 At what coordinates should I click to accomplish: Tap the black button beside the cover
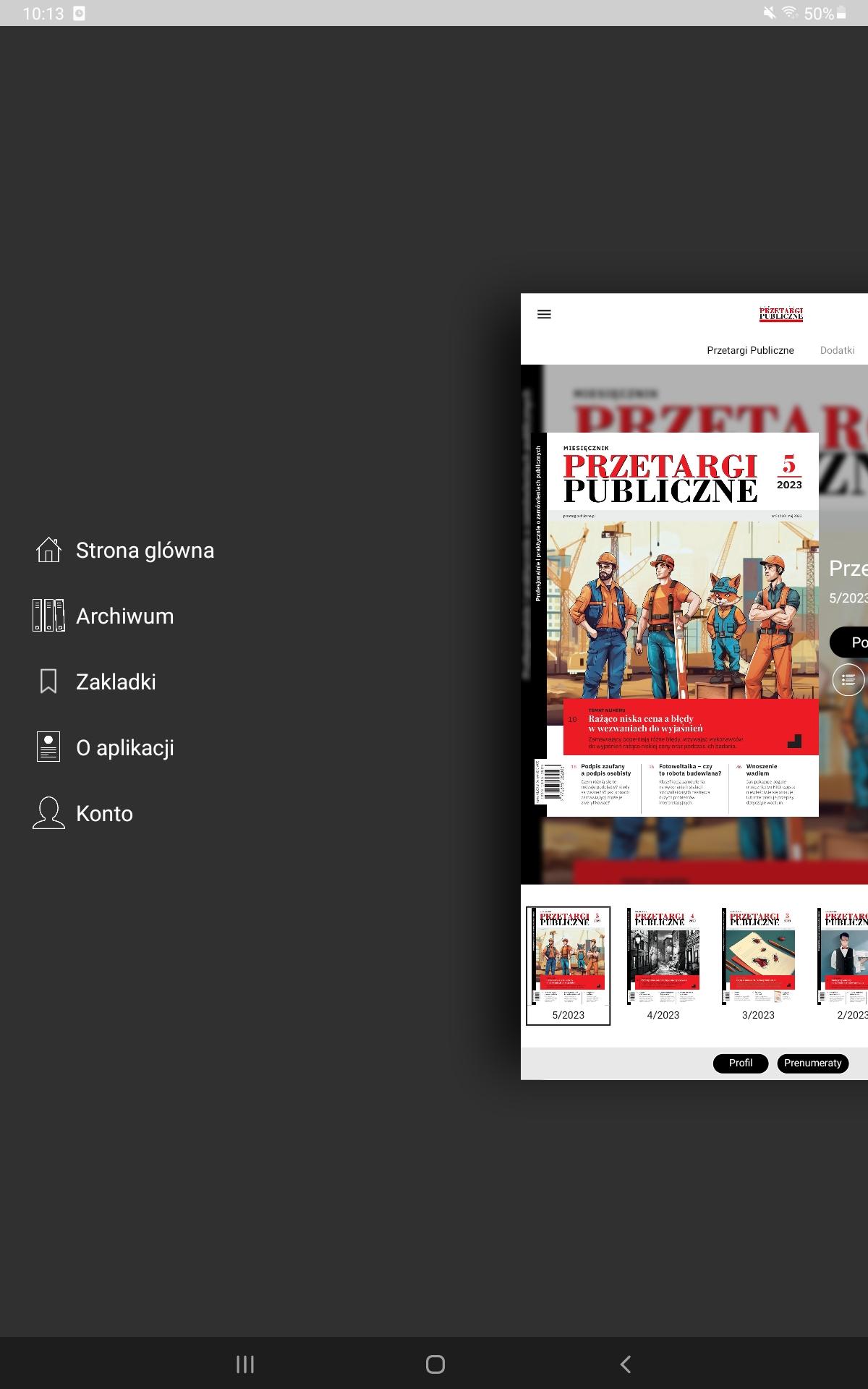[x=849, y=642]
